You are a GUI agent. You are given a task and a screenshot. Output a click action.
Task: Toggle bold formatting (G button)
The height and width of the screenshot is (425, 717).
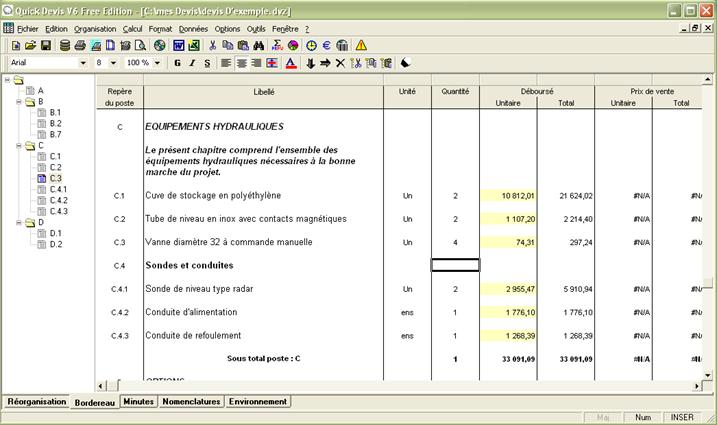click(177, 63)
